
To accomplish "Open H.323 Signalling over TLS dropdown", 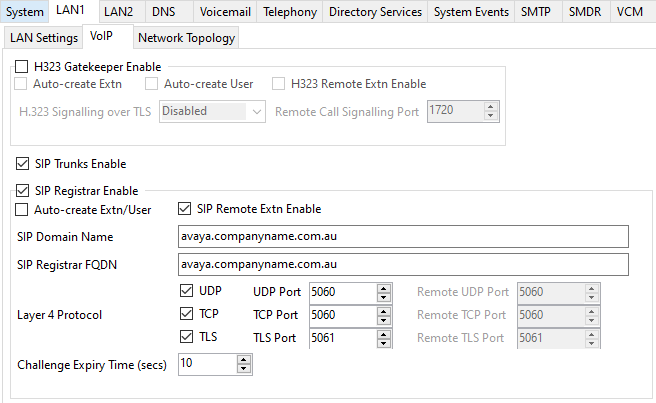I will coord(212,111).
